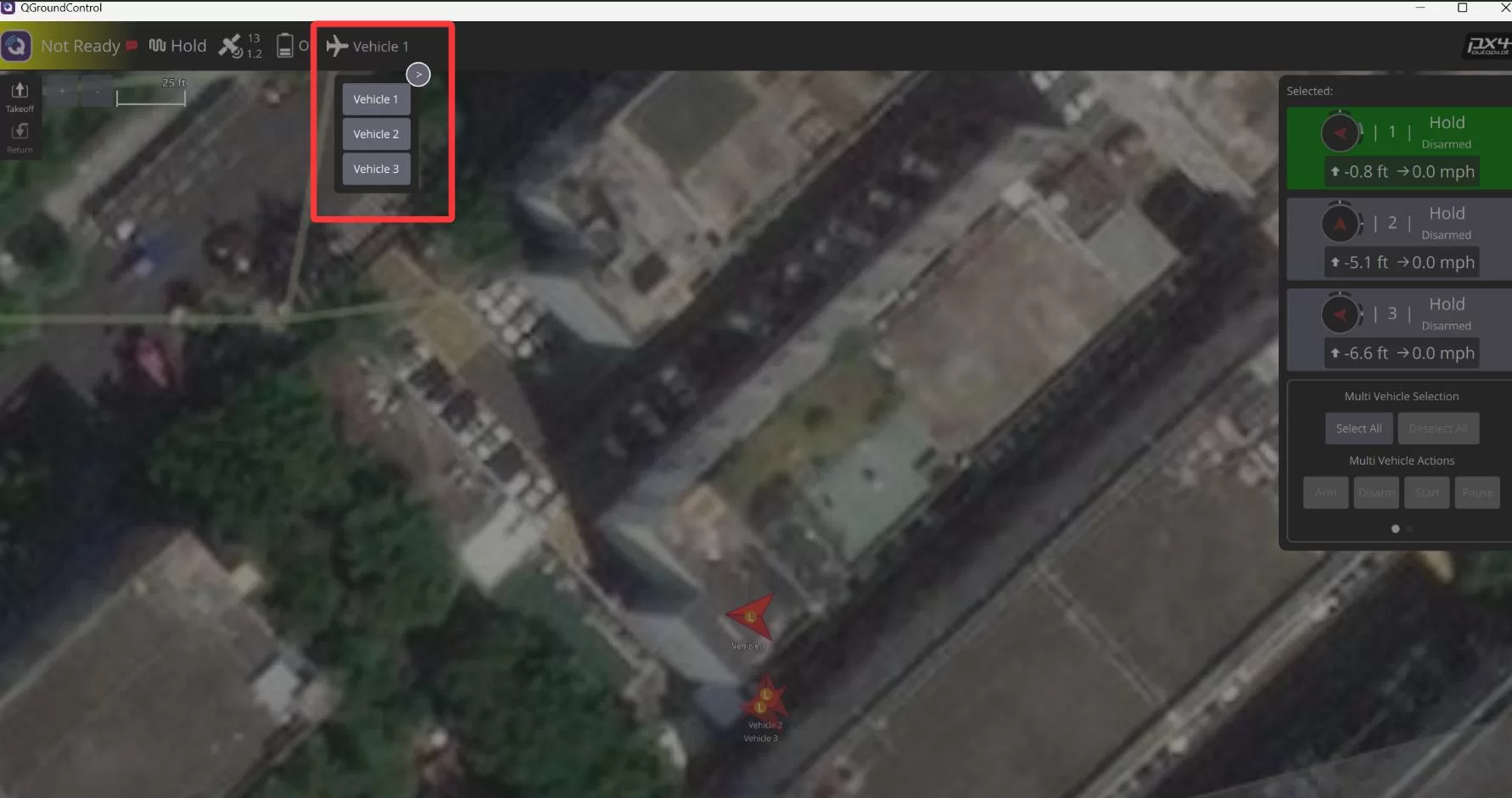Click the multi-vehicle Pause button
The width and height of the screenshot is (1512, 798).
1477,493
